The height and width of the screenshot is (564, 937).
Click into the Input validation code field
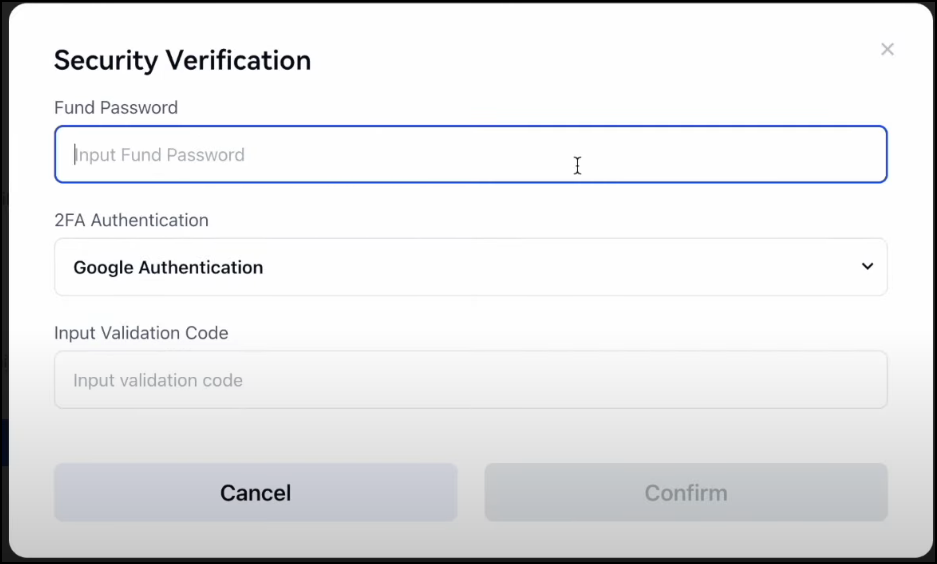coord(470,380)
